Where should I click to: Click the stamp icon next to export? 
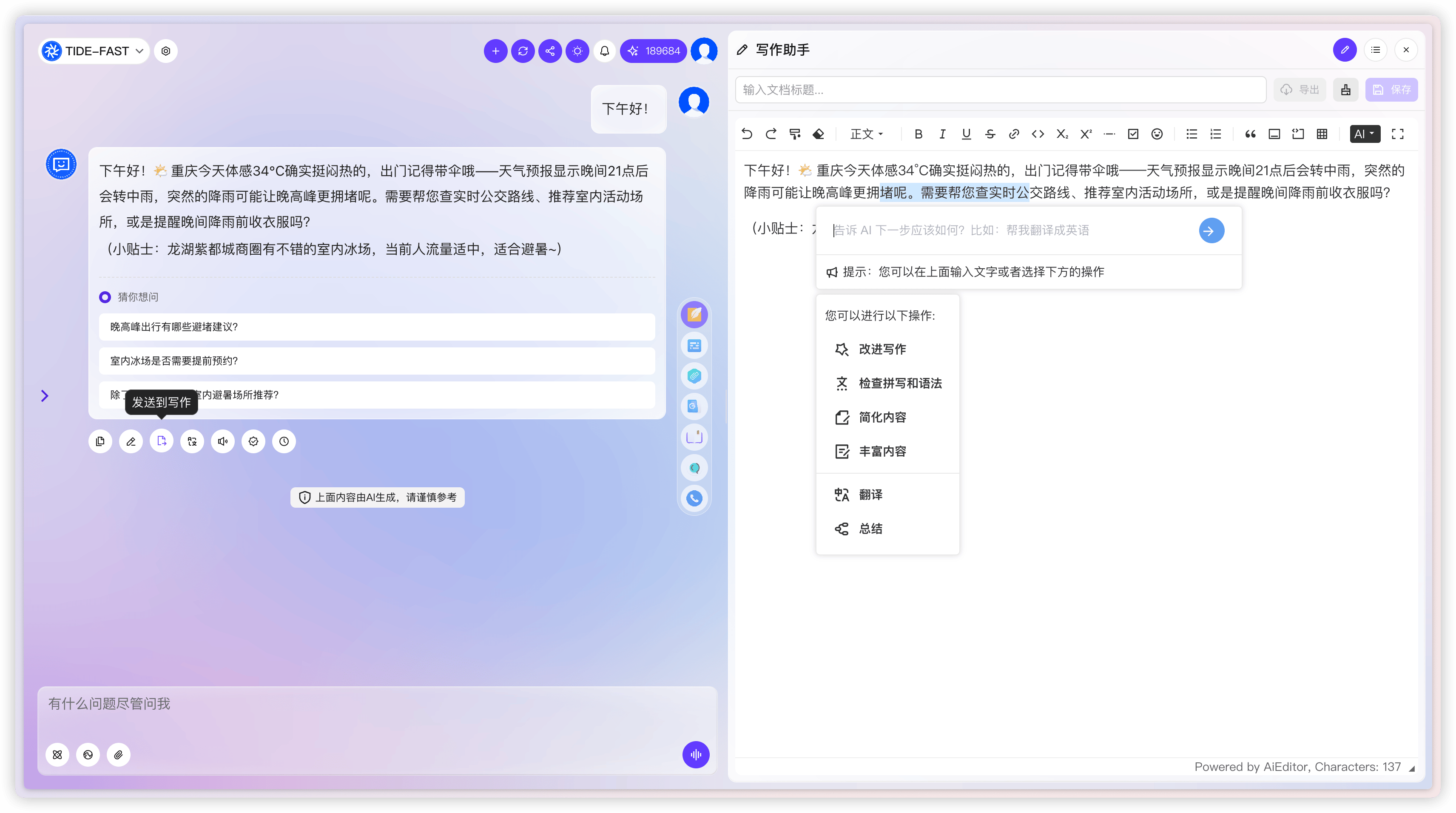pyautogui.click(x=1346, y=90)
